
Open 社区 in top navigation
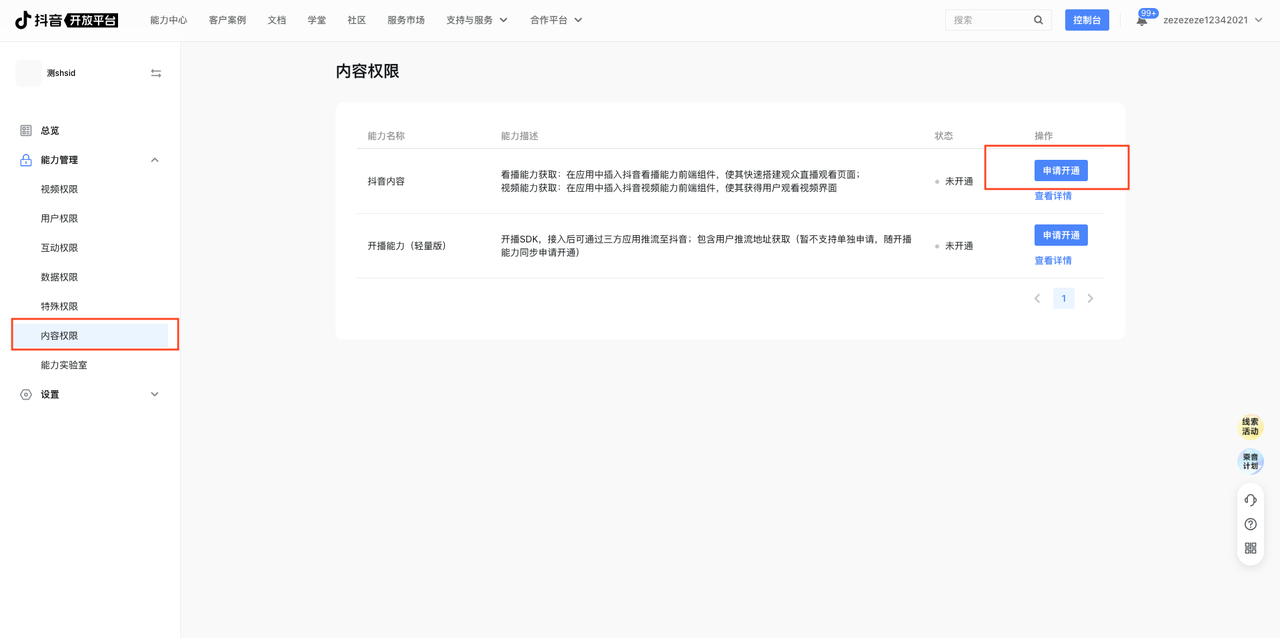point(357,20)
